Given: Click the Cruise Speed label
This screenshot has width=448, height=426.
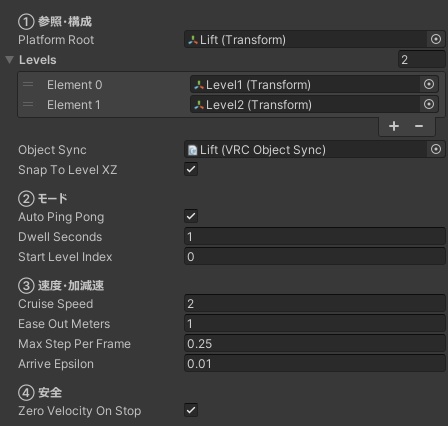Looking at the screenshot, I should (56, 304).
